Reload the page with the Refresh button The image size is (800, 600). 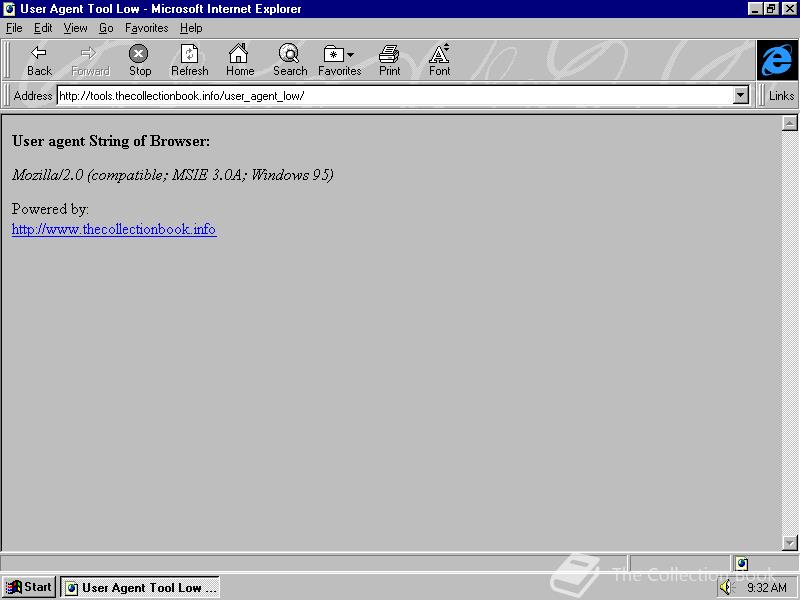coord(189,60)
